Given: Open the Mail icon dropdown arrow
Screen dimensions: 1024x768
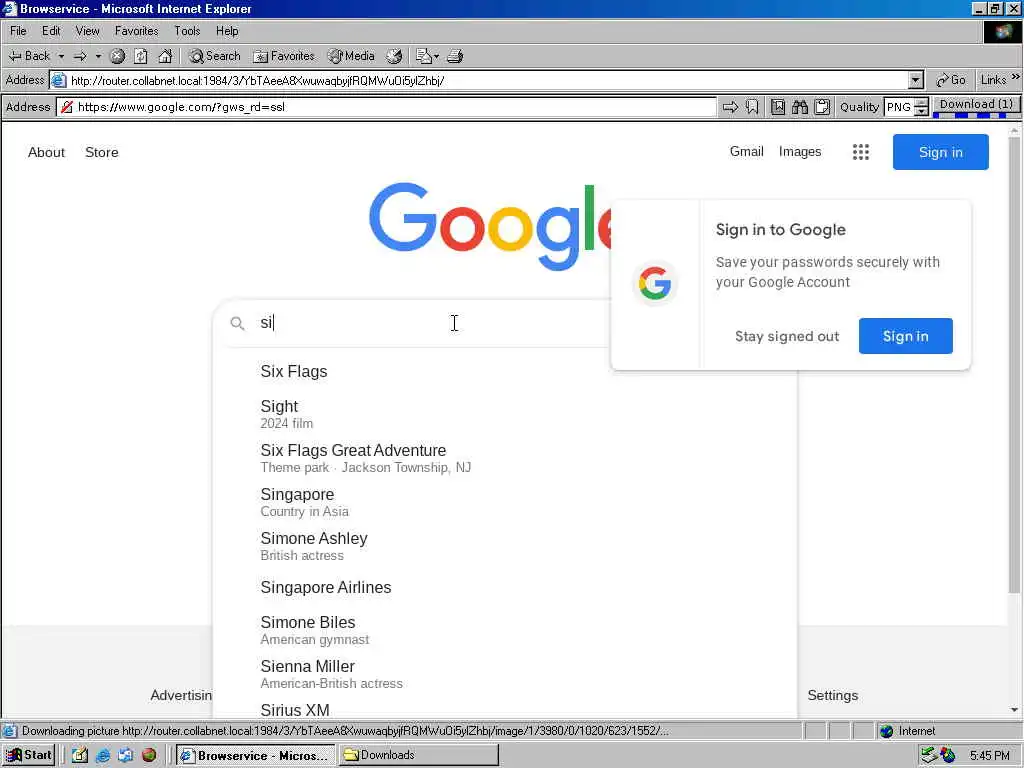Looking at the screenshot, I should pos(436,56).
